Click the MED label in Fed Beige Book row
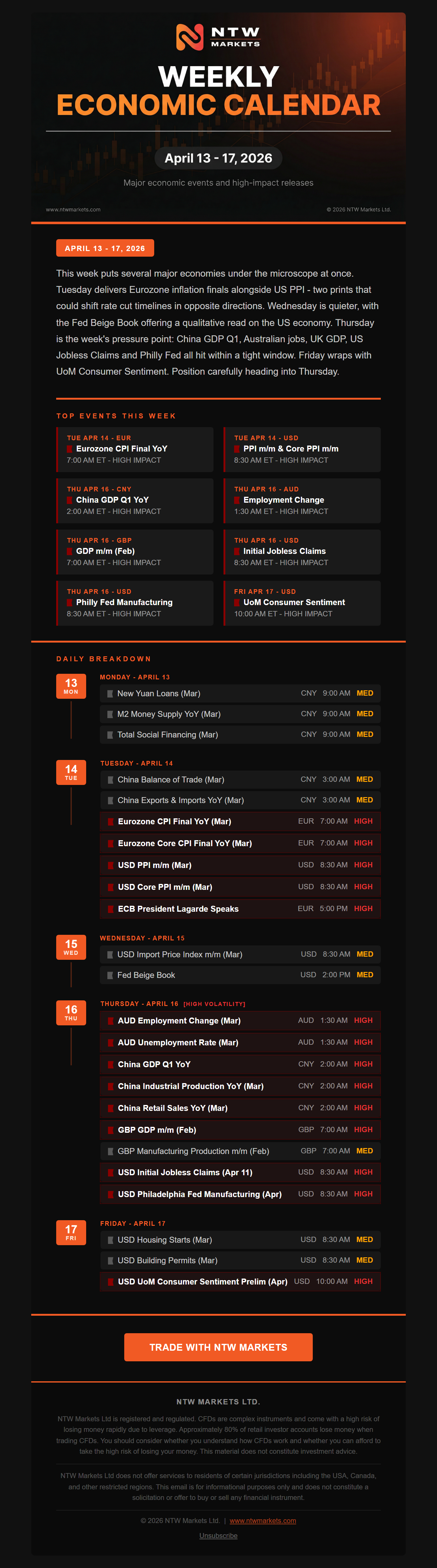Image resolution: width=437 pixels, height=1568 pixels. tap(365, 975)
